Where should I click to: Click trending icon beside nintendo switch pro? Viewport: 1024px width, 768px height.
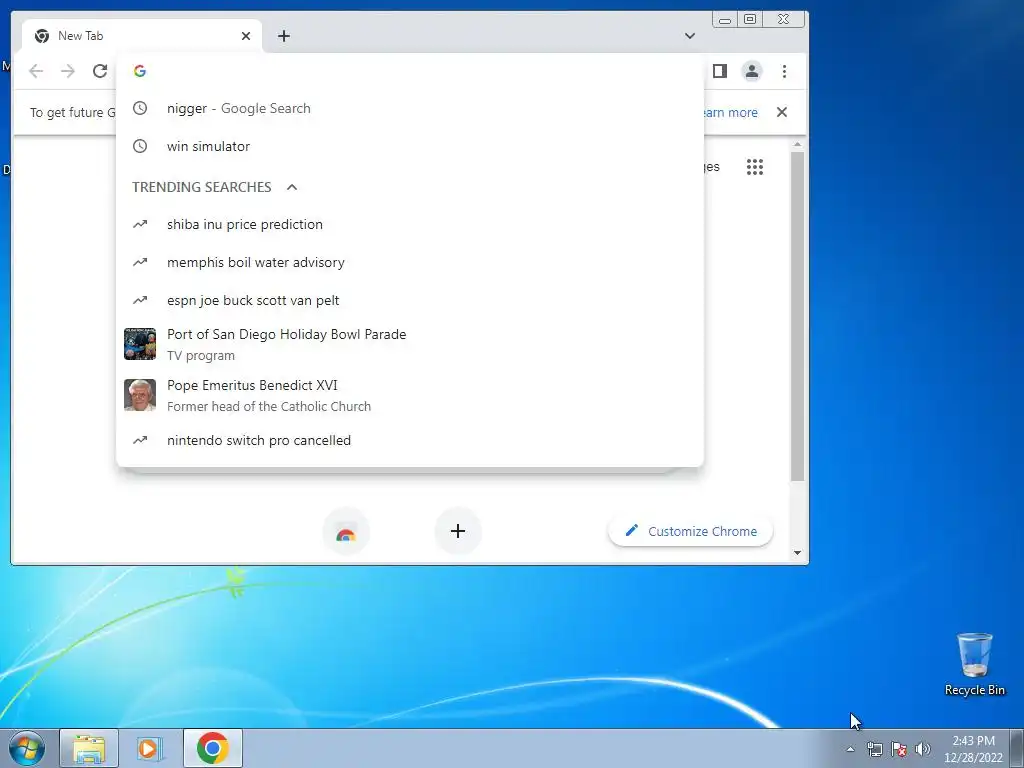click(140, 440)
